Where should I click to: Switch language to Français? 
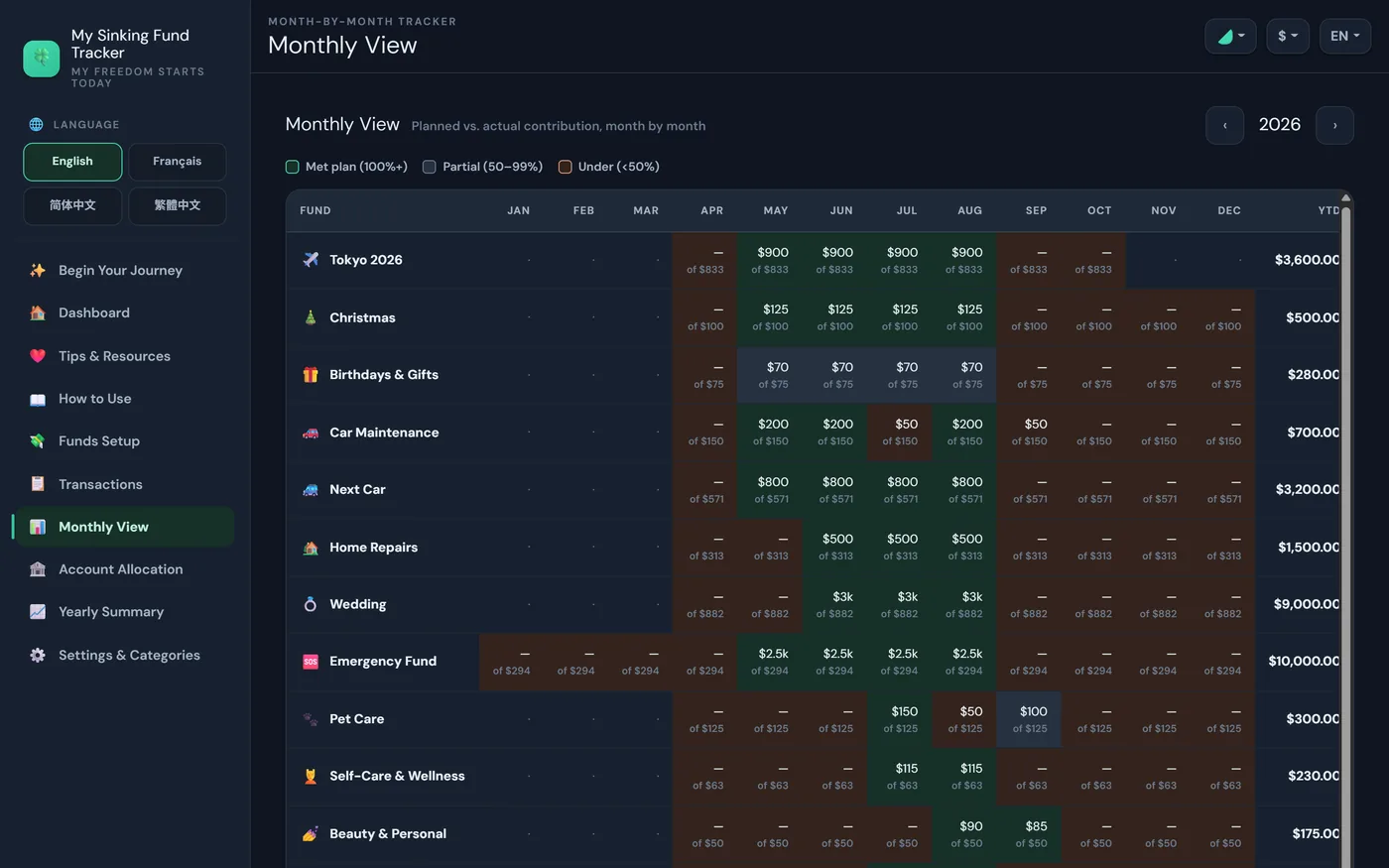click(177, 162)
